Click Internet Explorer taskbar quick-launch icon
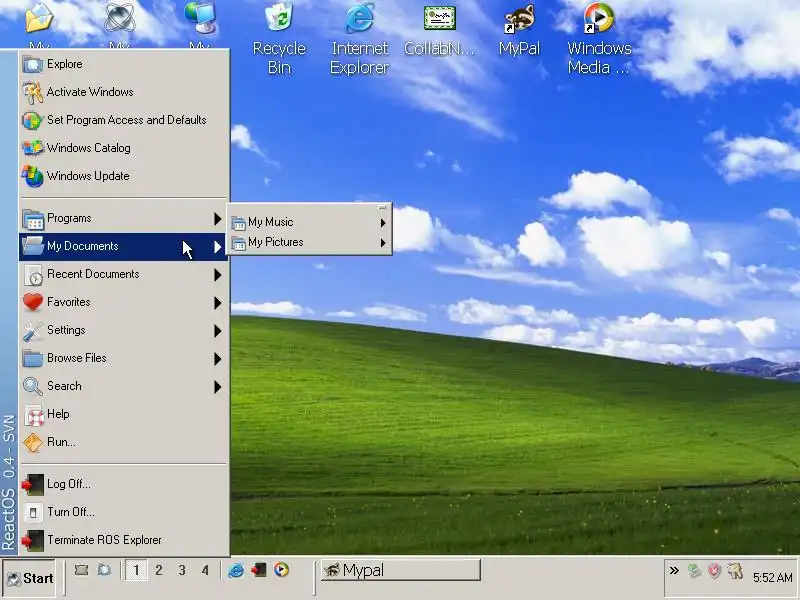800x600 pixels. point(236,570)
